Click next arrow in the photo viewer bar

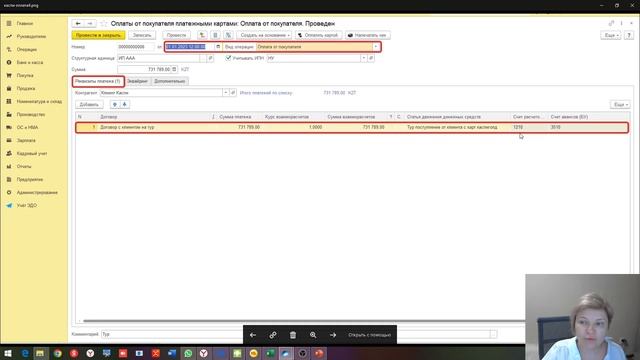point(333,335)
